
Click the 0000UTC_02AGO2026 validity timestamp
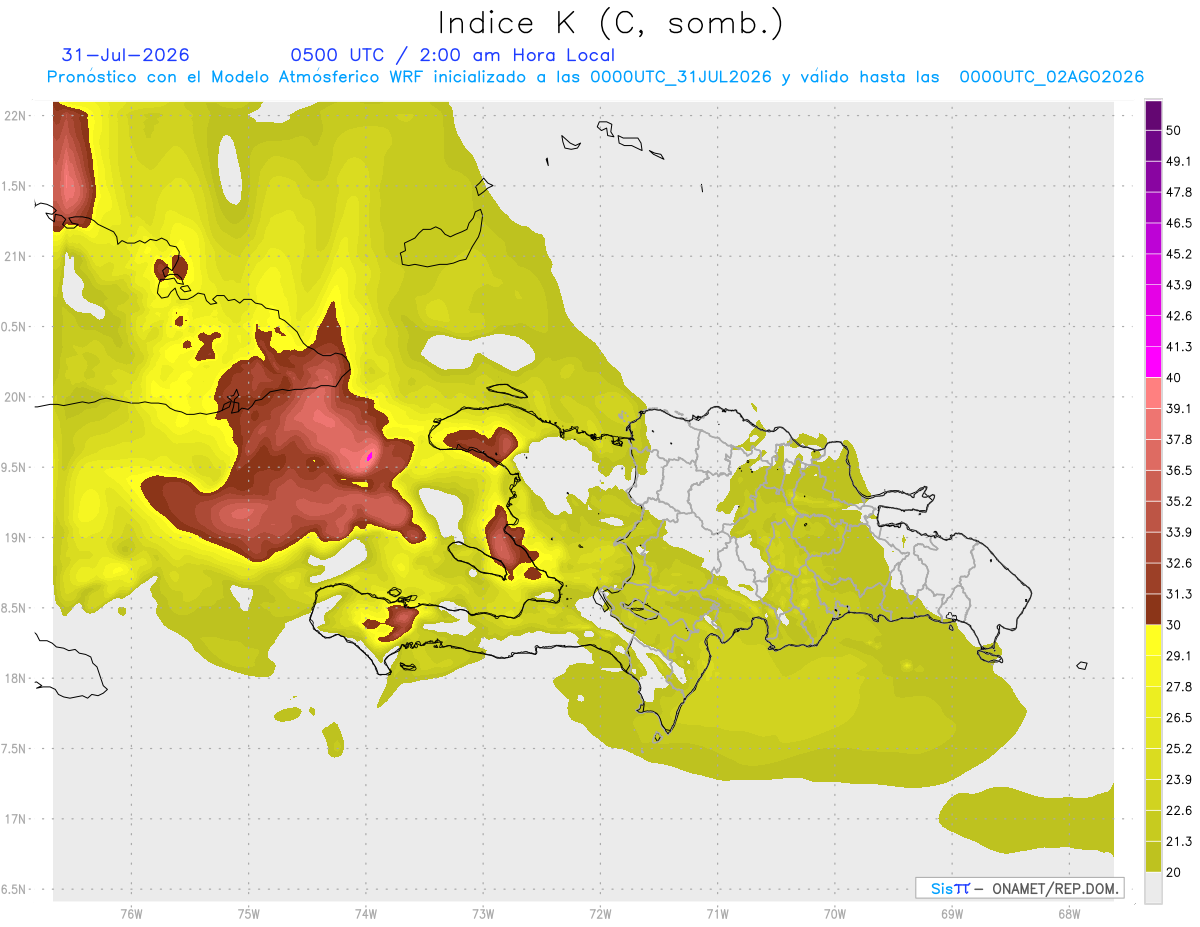(1052, 77)
